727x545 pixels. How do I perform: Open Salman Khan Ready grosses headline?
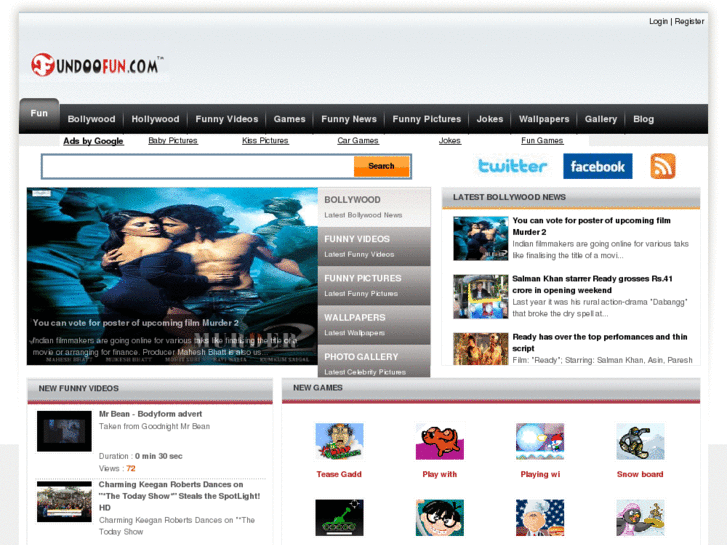(593, 284)
